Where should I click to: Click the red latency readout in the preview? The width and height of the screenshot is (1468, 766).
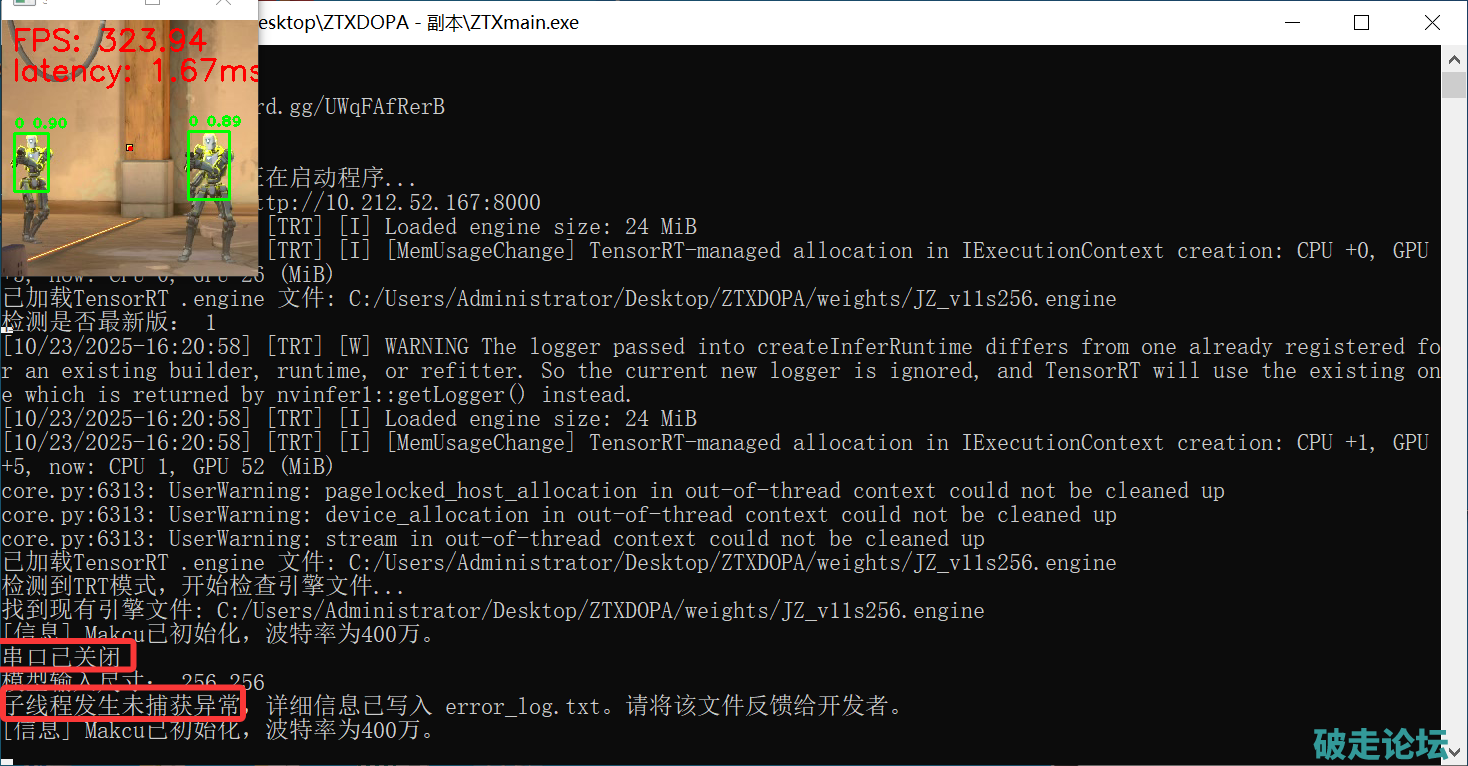pyautogui.click(x=136, y=72)
